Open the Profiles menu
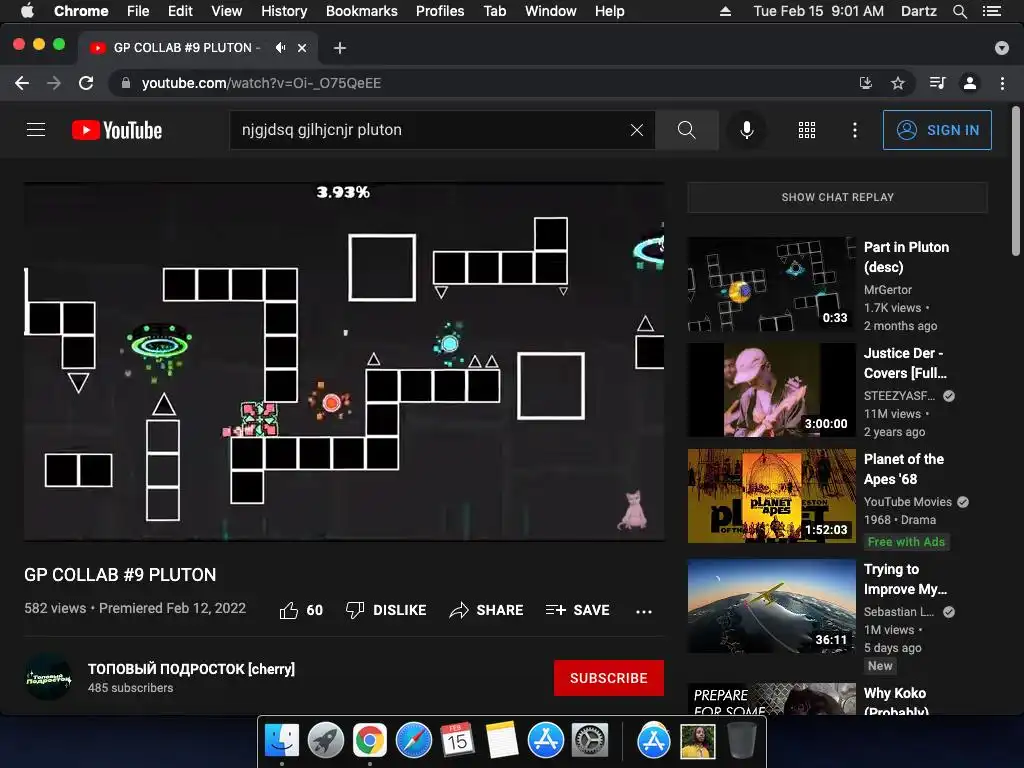 click(440, 11)
